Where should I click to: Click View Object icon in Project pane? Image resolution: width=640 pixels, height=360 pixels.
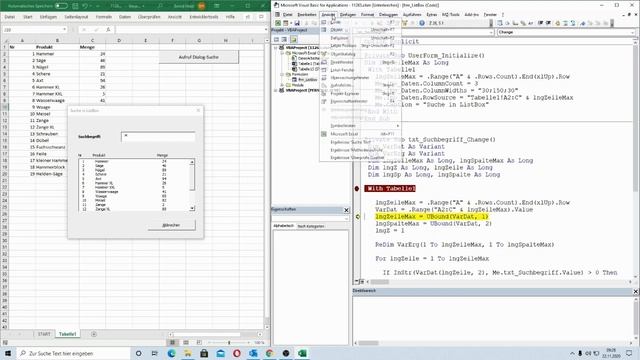pos(284,40)
